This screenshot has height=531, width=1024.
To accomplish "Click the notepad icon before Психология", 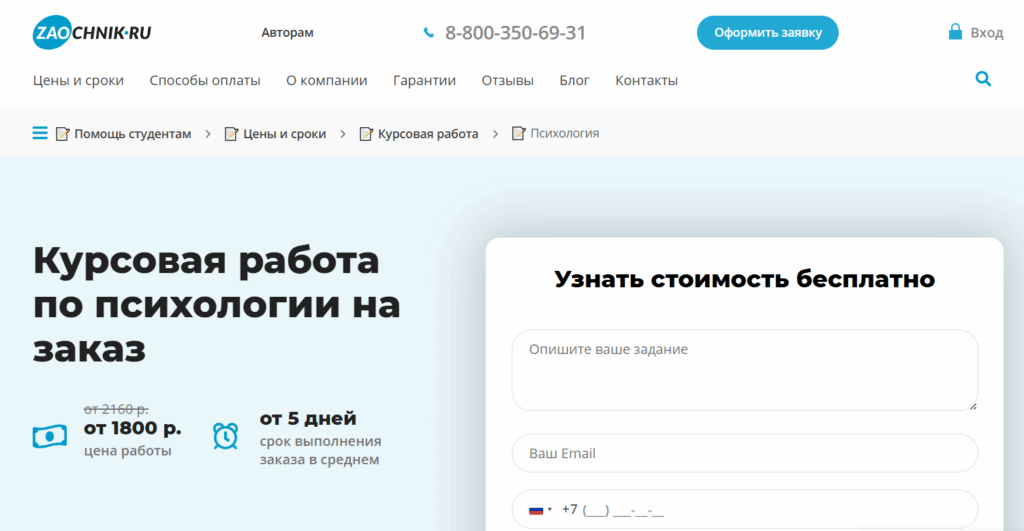I will 519,133.
